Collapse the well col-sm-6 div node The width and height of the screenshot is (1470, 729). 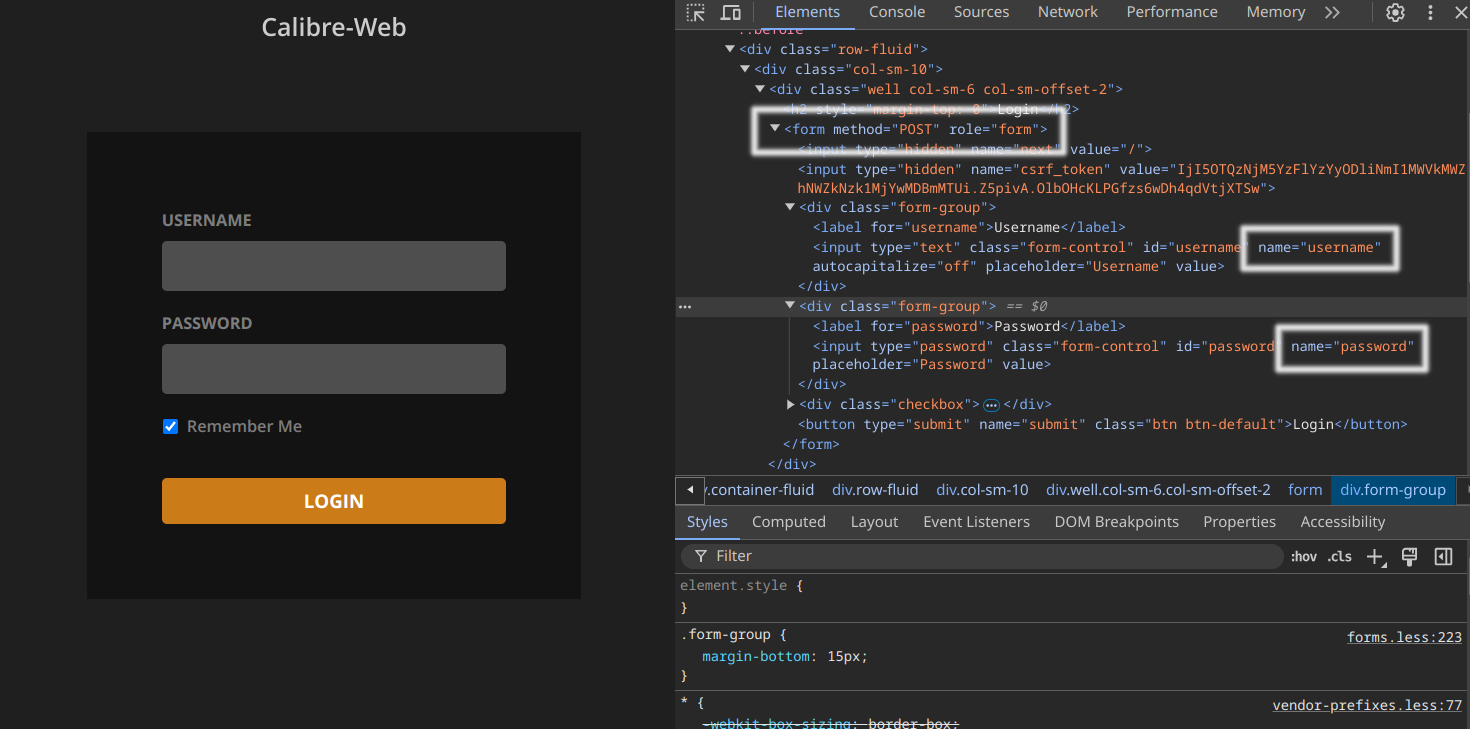coord(760,89)
